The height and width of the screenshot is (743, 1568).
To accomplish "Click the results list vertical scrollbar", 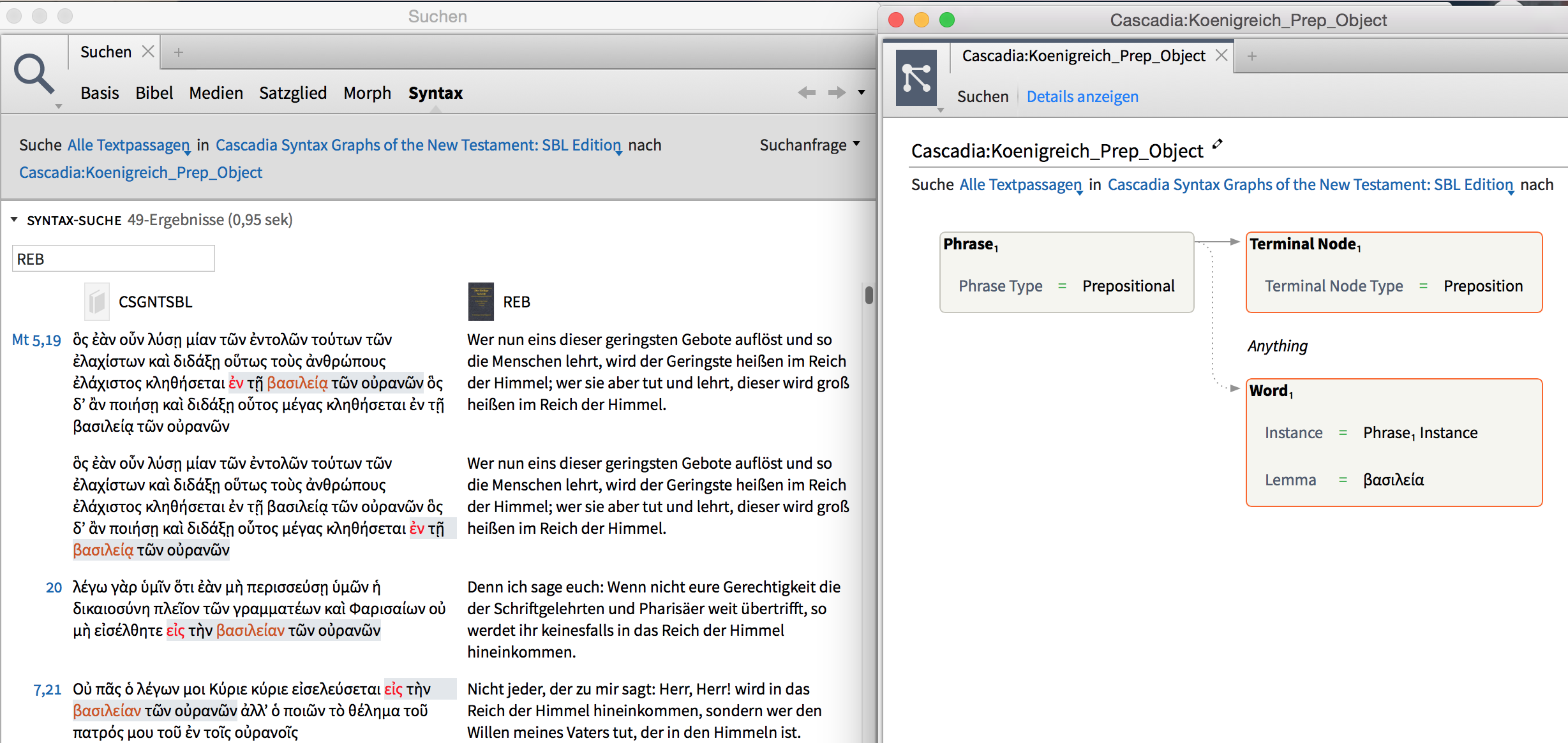I will pos(869,295).
